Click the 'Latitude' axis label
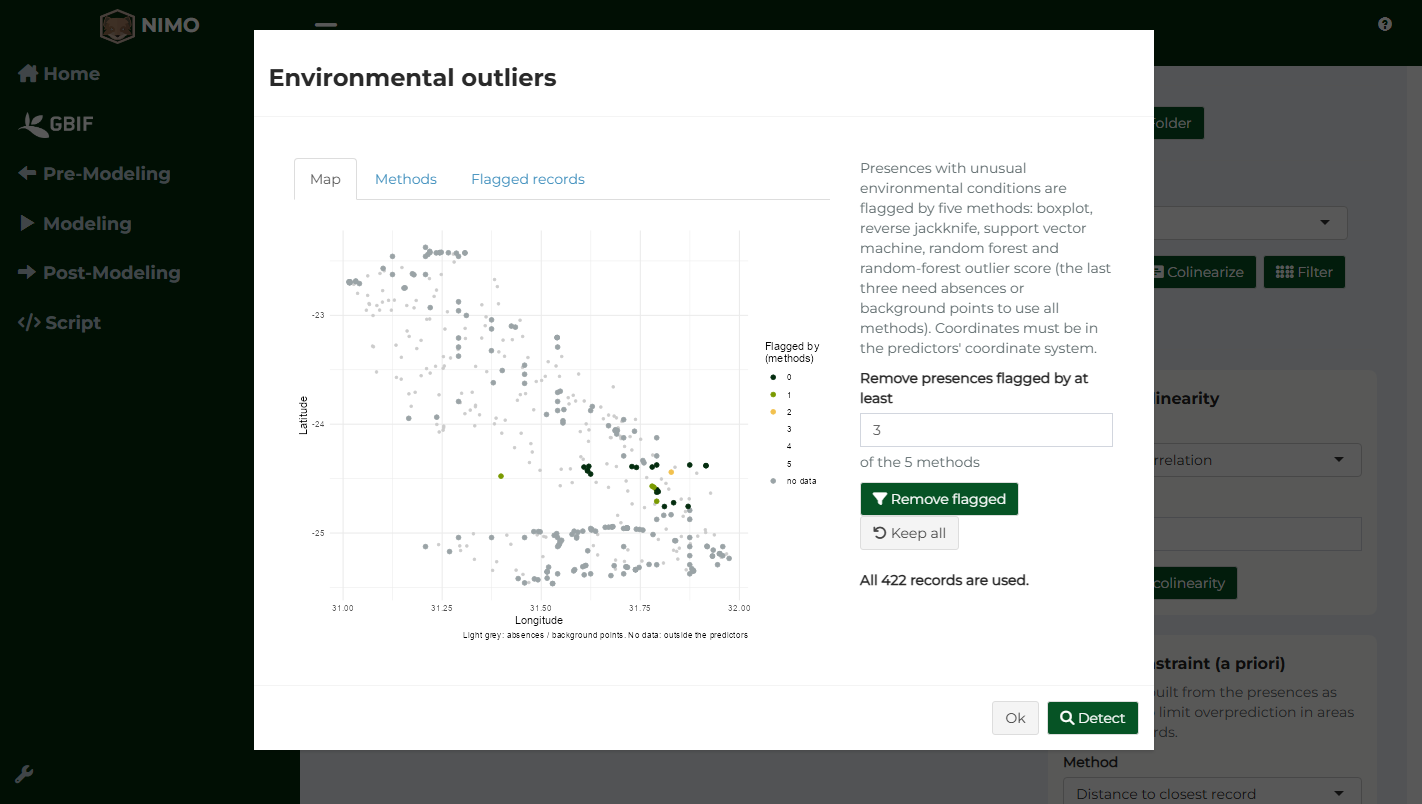 304,415
